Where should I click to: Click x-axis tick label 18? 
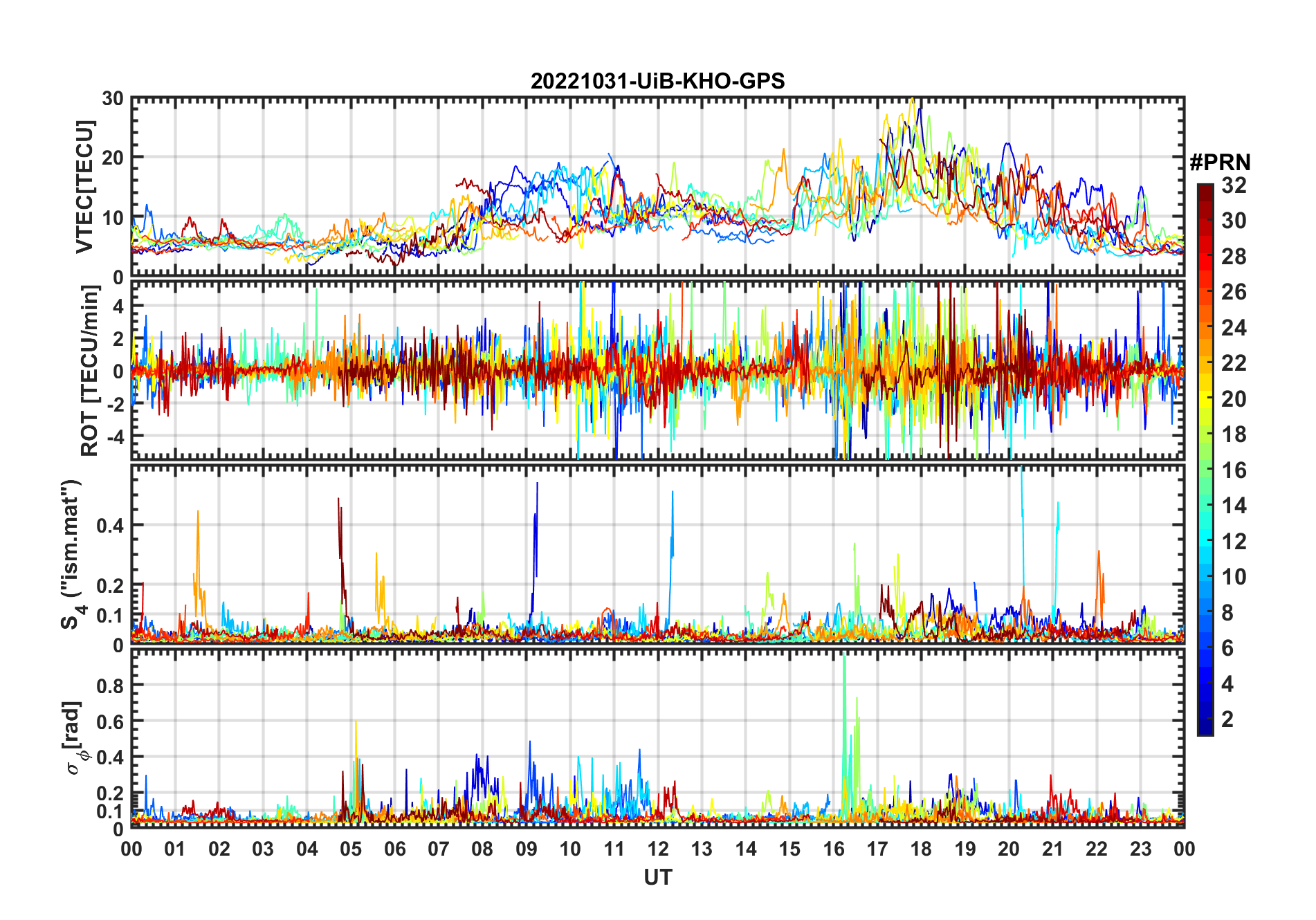tap(921, 849)
